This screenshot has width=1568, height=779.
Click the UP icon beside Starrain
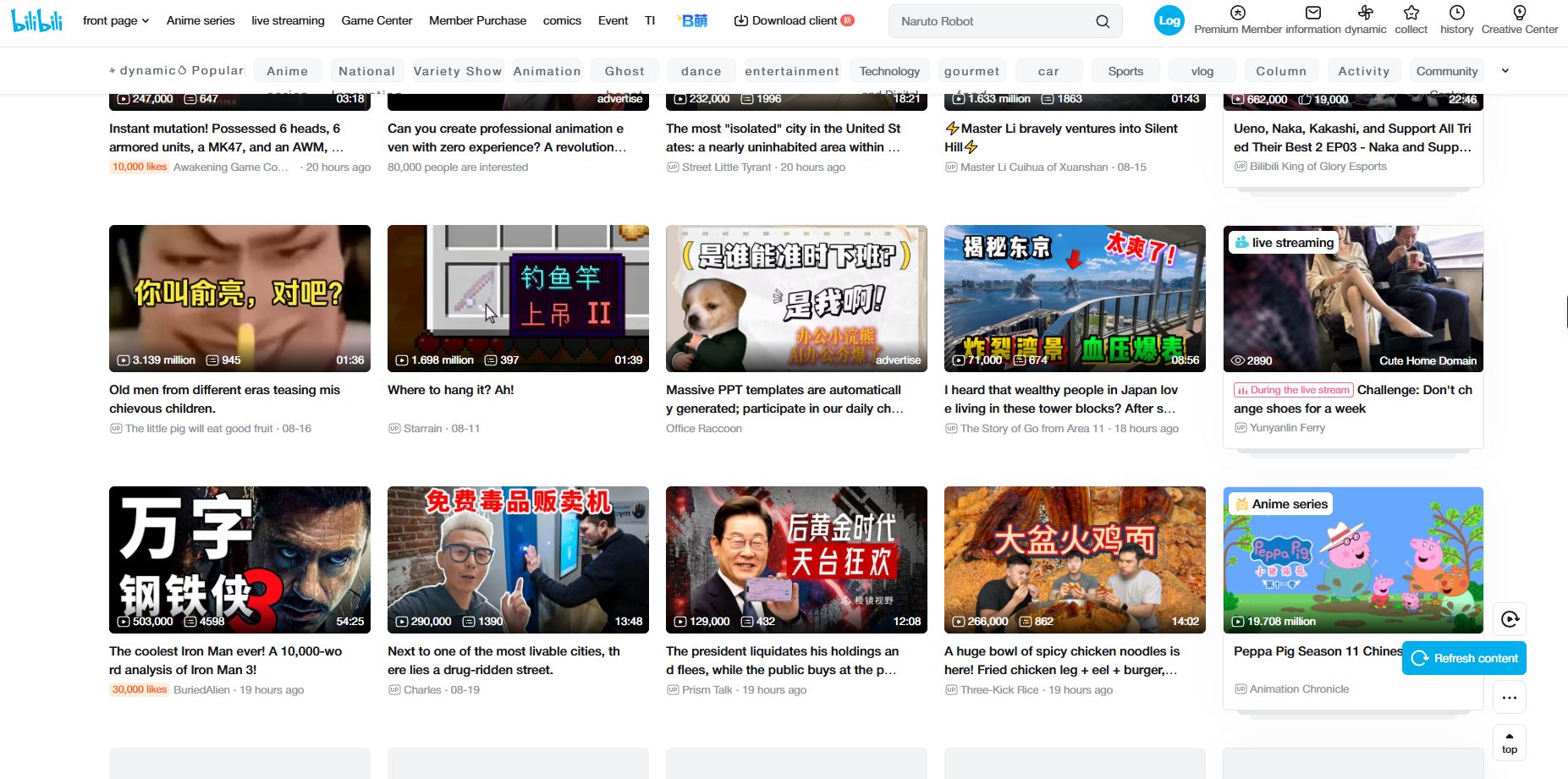[x=394, y=429]
